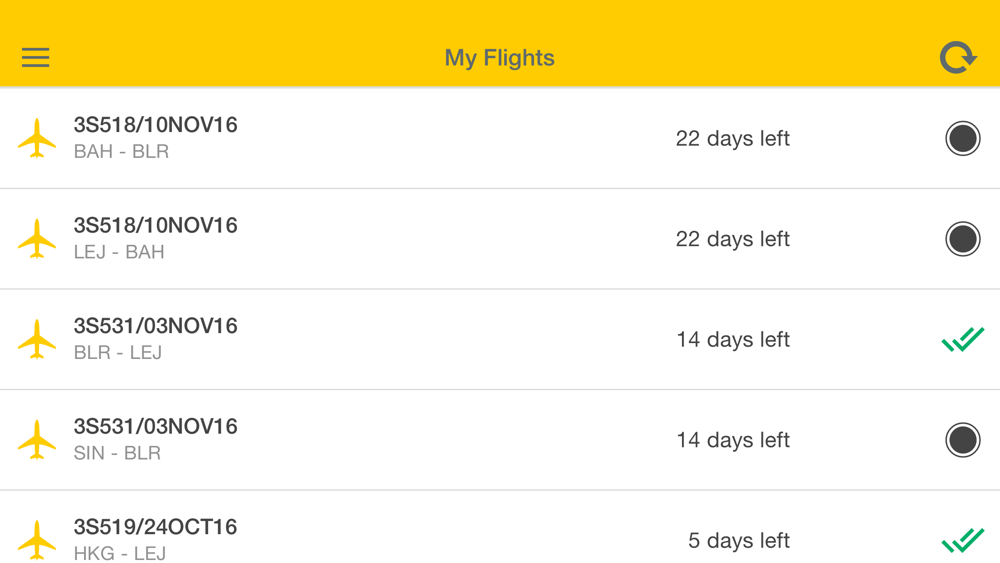The width and height of the screenshot is (1000, 563).
Task: Open the hamburger menu
Action: coord(36,57)
